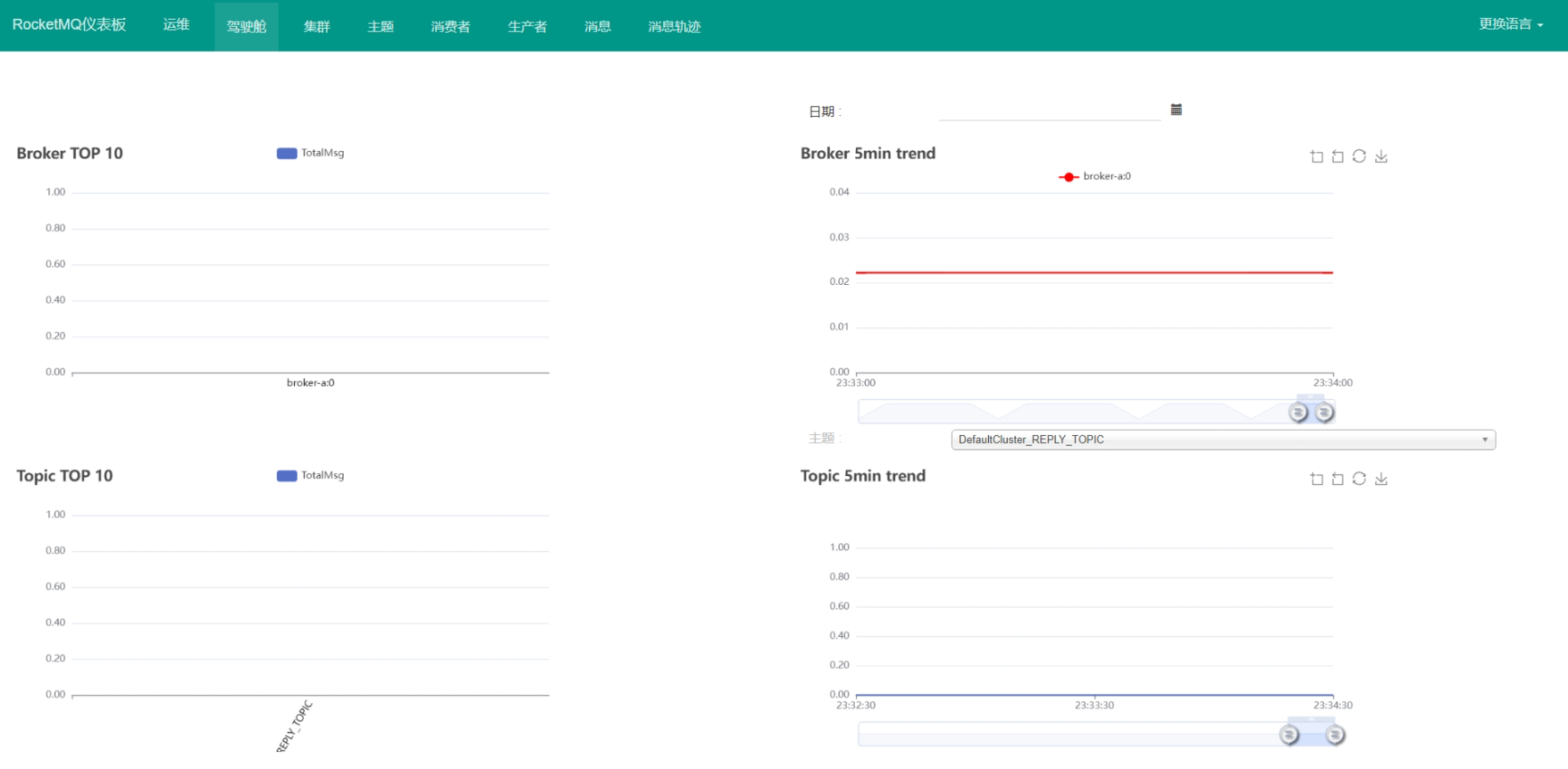The width and height of the screenshot is (1568, 769).
Task: Click the Broker TOP 10 title
Action: (x=70, y=153)
